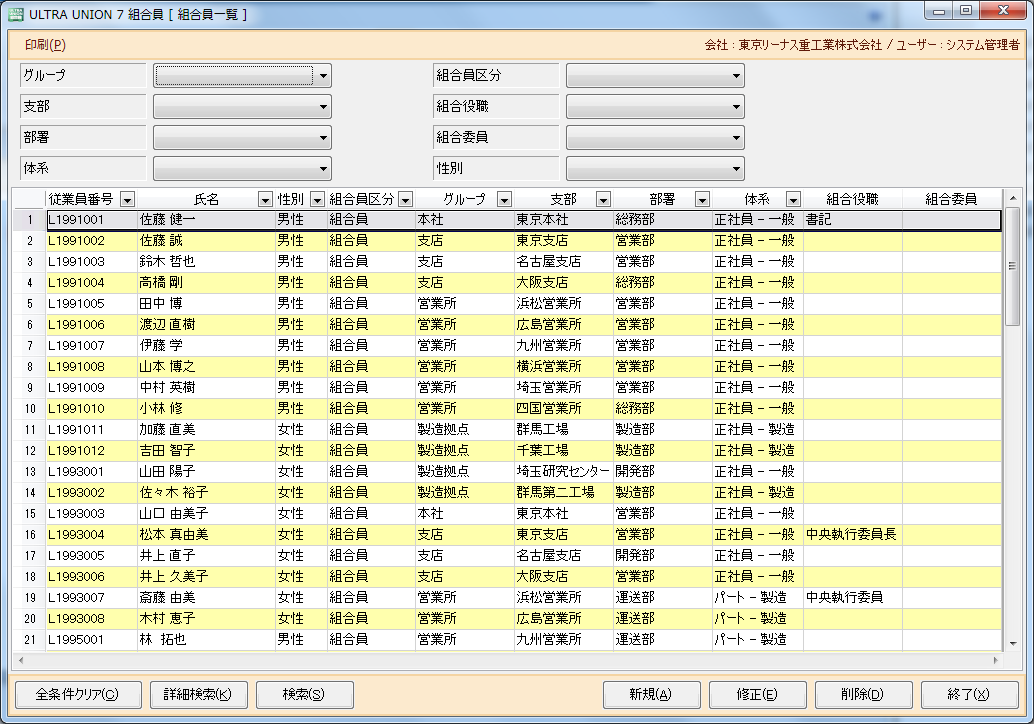Click the 全条件クリア(C) button

point(78,695)
